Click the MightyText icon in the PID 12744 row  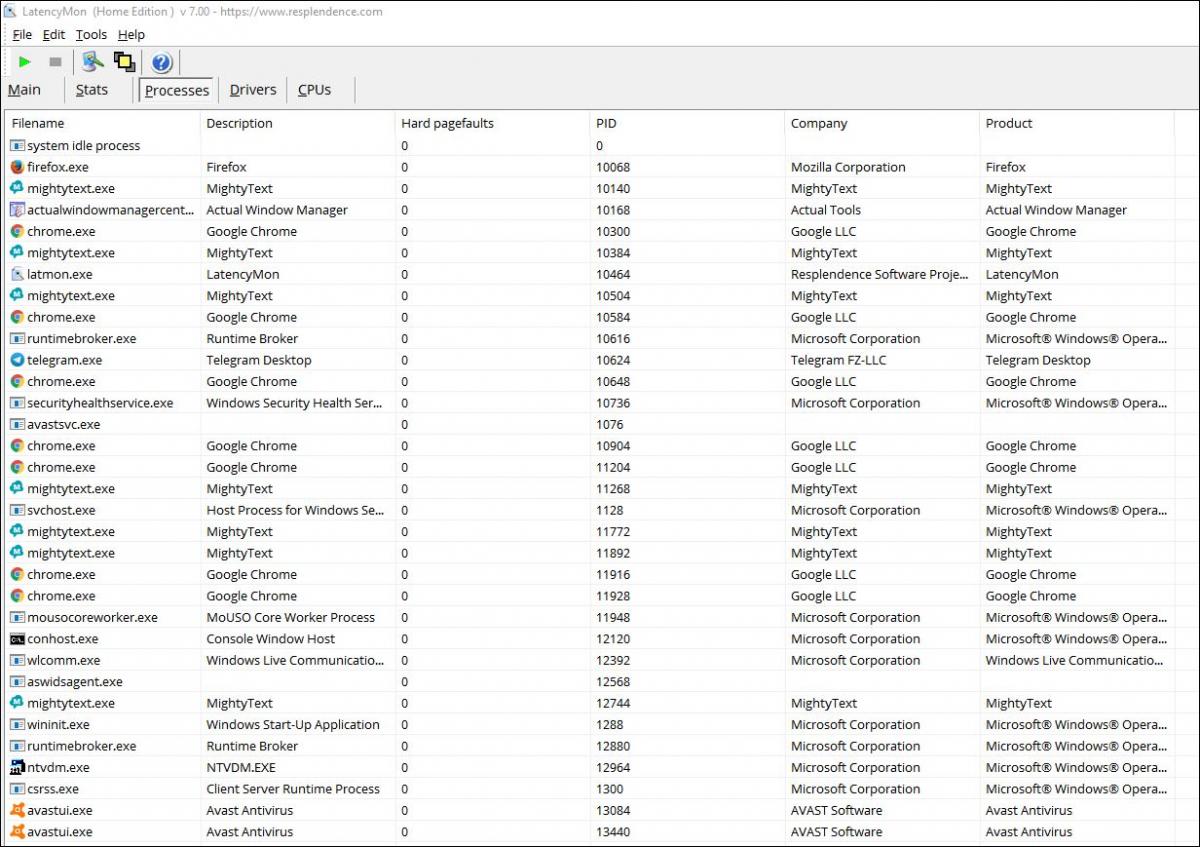point(17,703)
